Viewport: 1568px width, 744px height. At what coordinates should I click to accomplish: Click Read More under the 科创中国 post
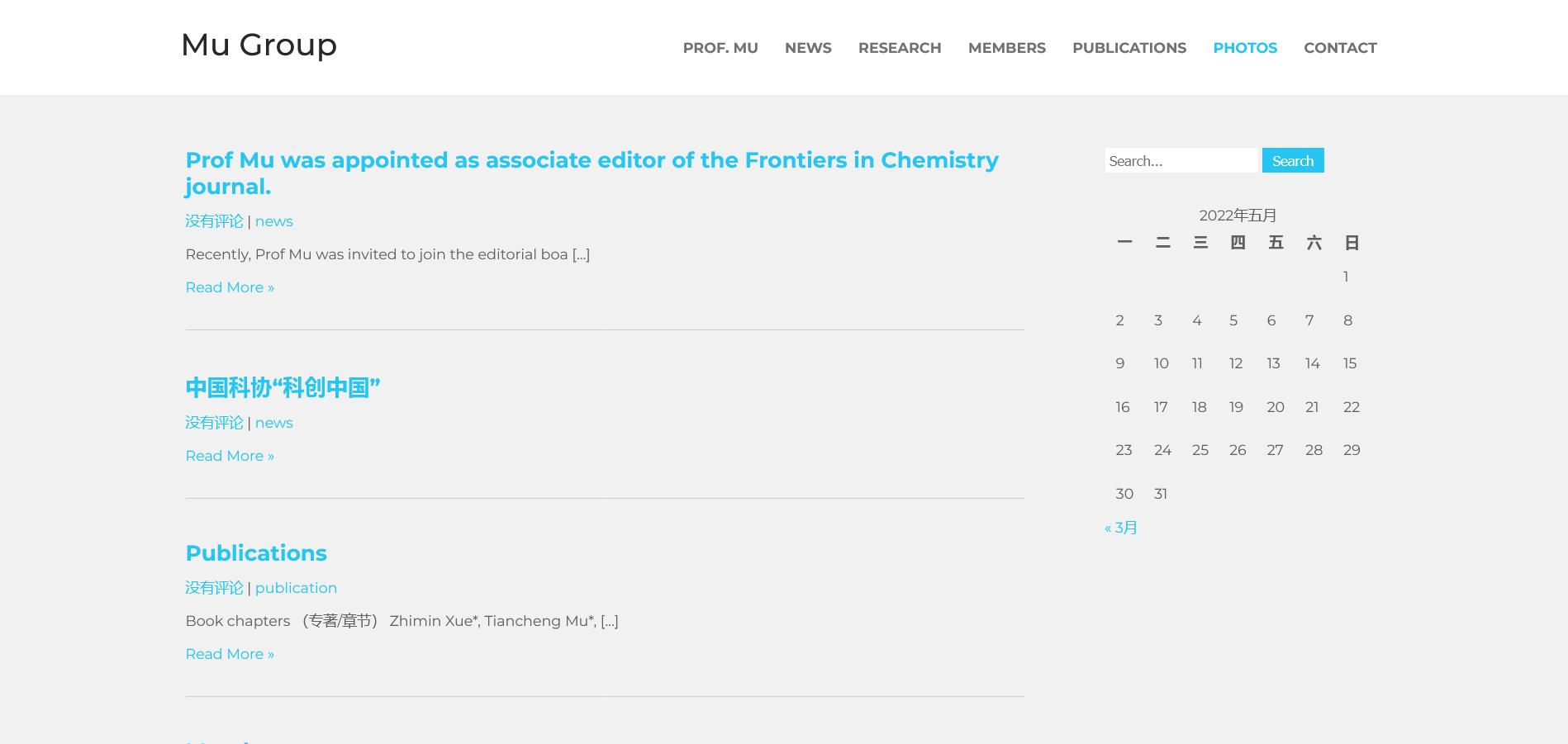click(230, 456)
